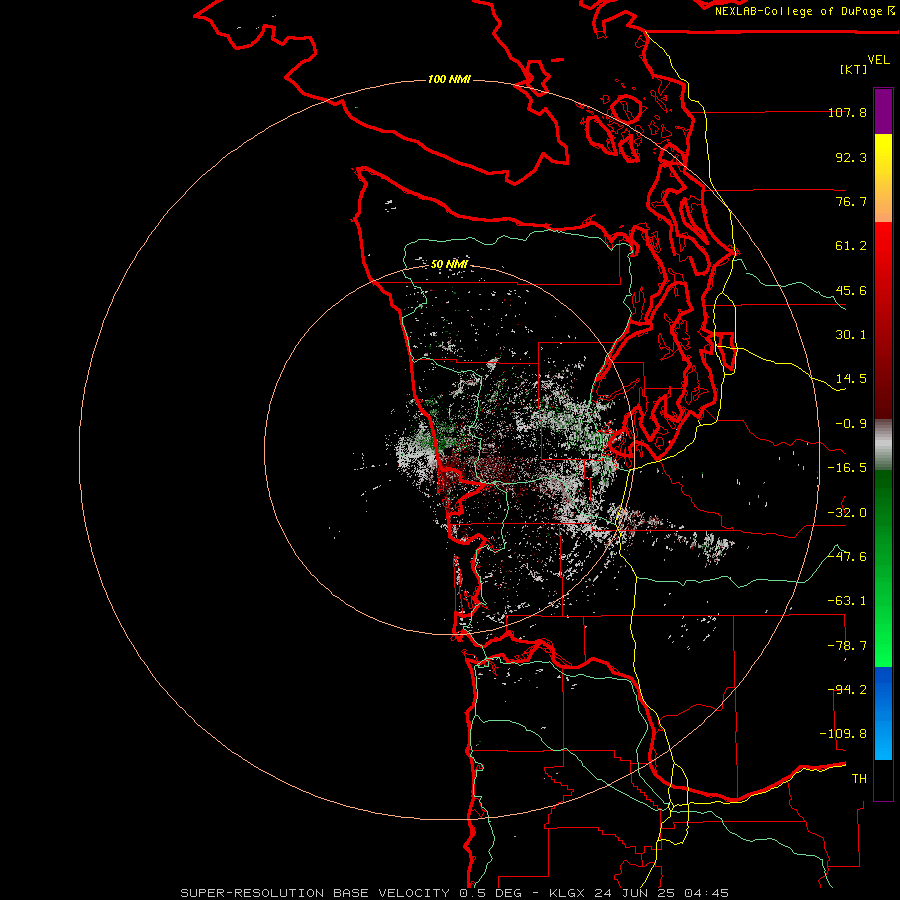
Task: Click the -109.8 velocity scale value
Action: tap(843, 734)
